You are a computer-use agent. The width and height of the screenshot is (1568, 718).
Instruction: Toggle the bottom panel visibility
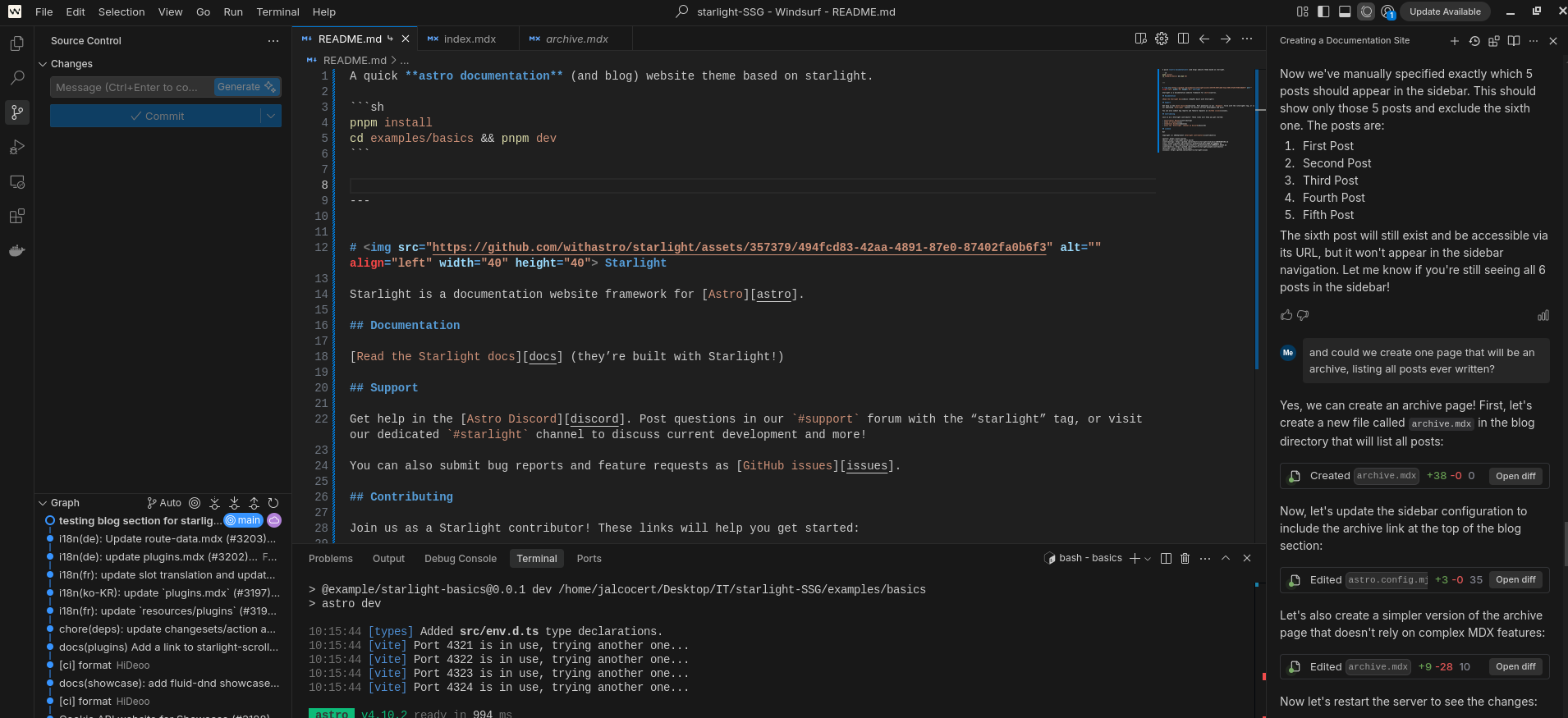[x=1345, y=11]
